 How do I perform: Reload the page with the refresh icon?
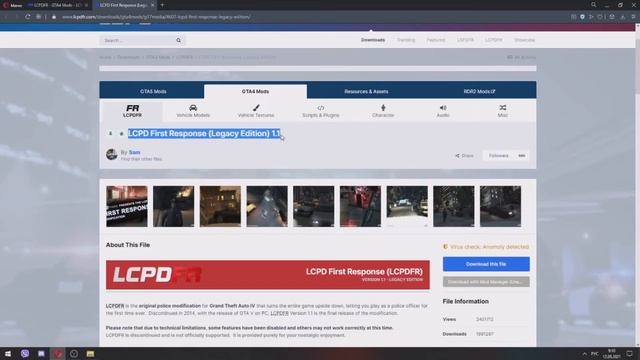(28, 17)
